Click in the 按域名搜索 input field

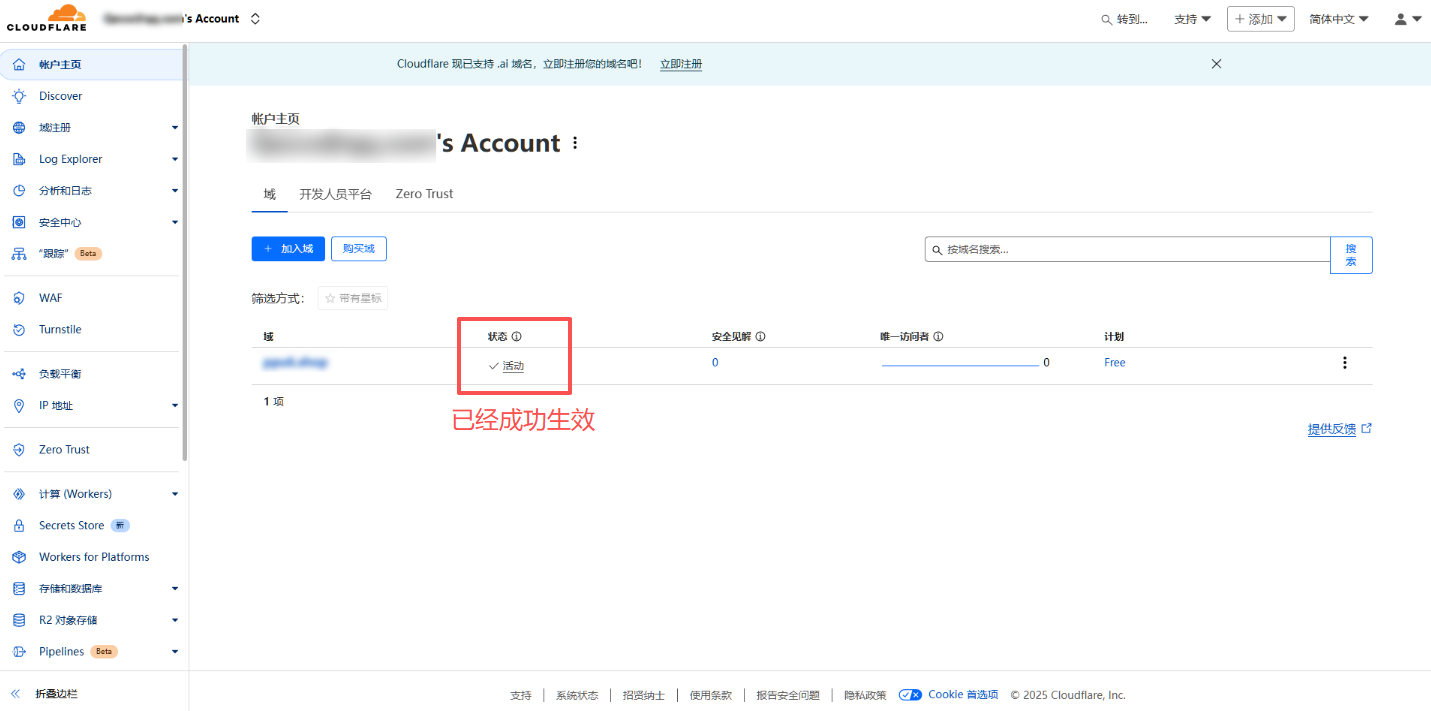(x=1127, y=249)
